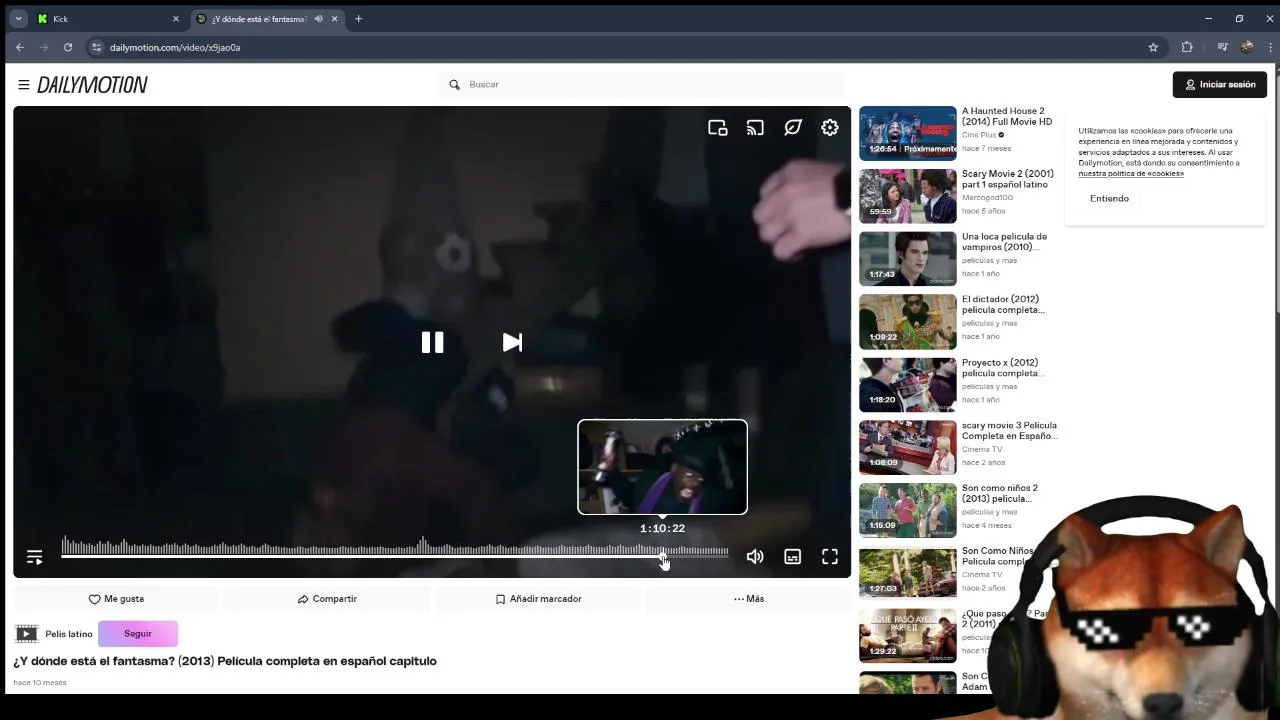Click the search magnifier icon
This screenshot has width=1280, height=720.
tap(454, 85)
